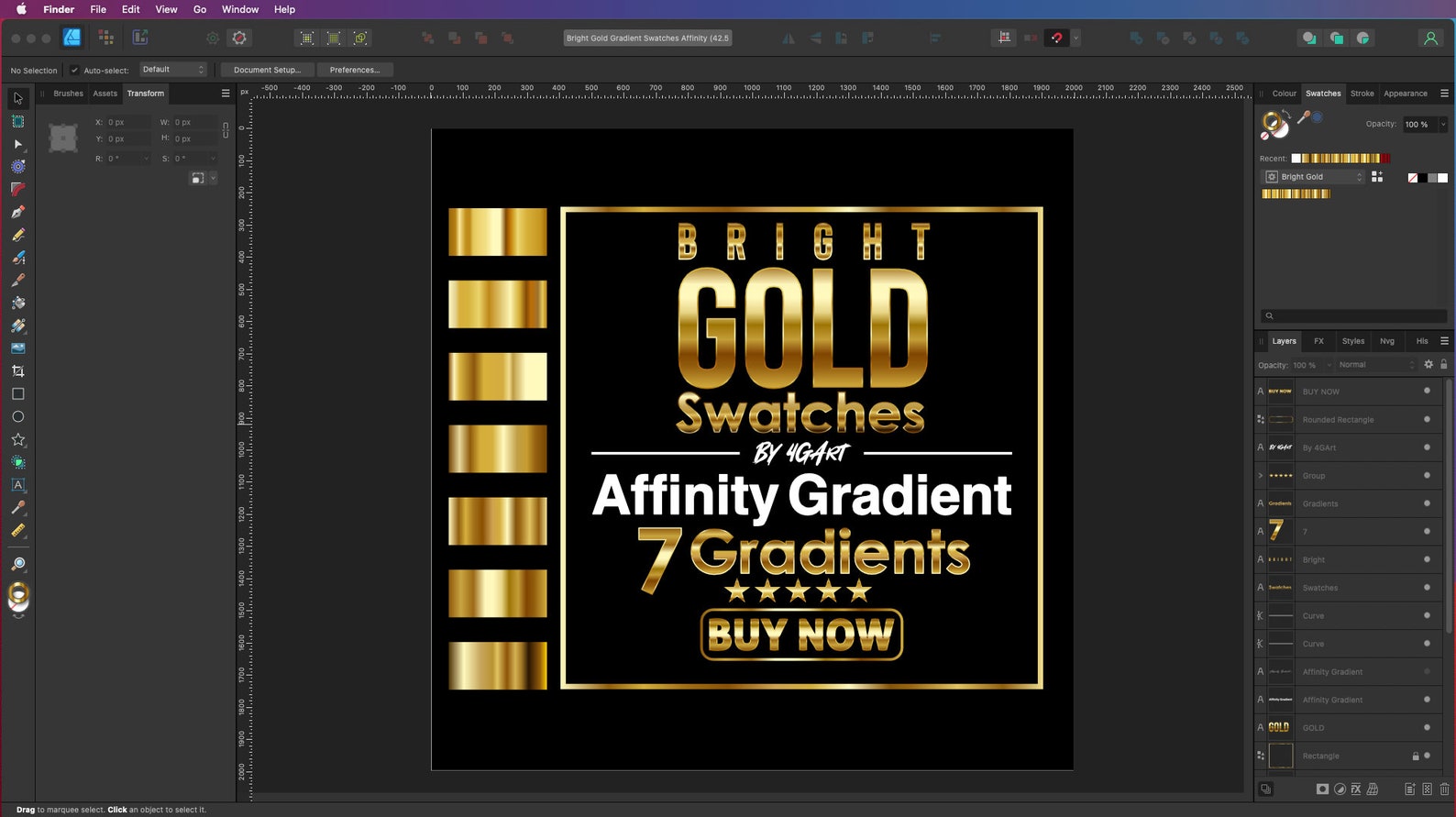Select the Move tool
The height and width of the screenshot is (817, 1456).
[x=17, y=98]
